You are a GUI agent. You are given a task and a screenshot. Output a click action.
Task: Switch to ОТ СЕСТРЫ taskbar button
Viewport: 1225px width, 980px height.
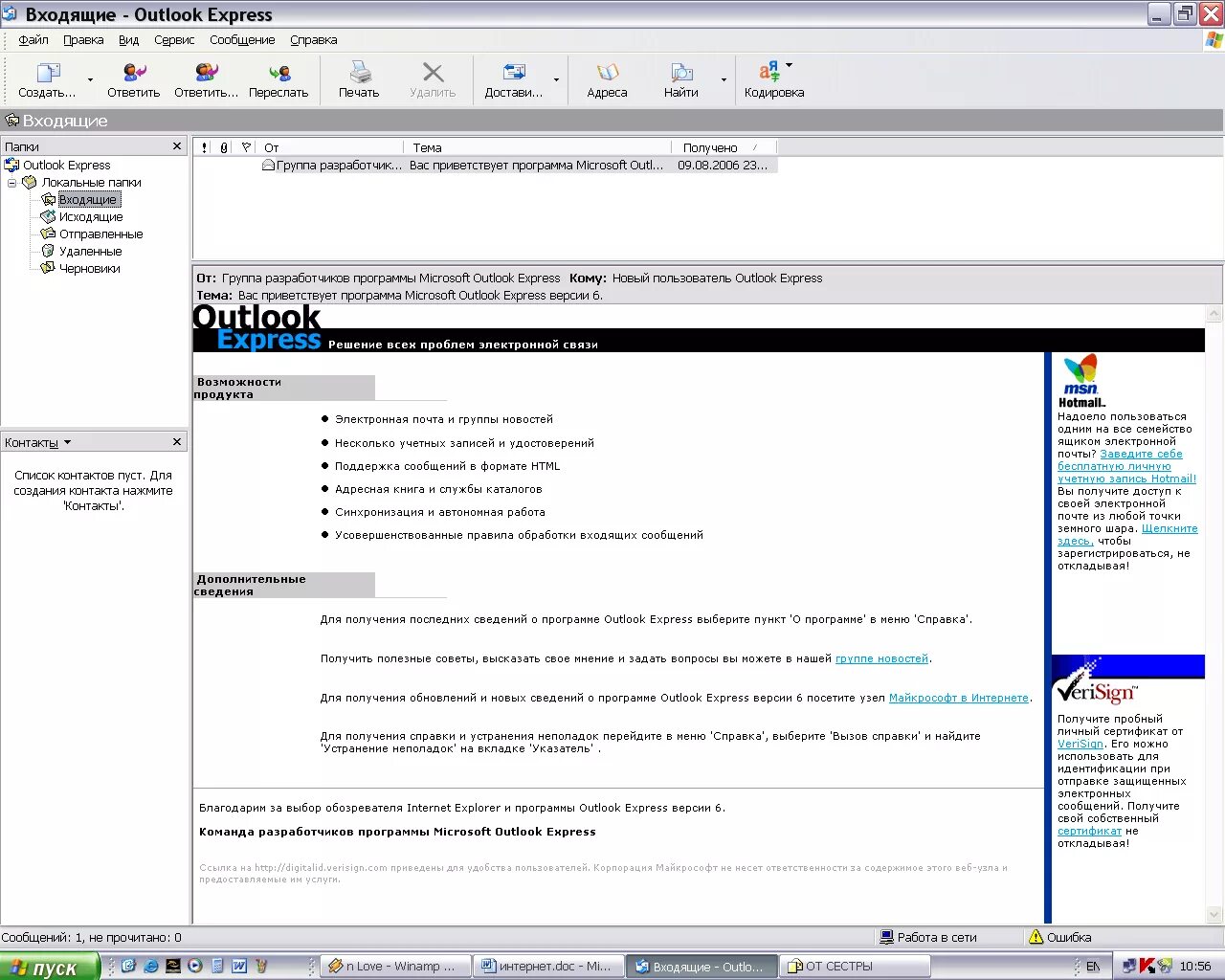[x=854, y=967]
